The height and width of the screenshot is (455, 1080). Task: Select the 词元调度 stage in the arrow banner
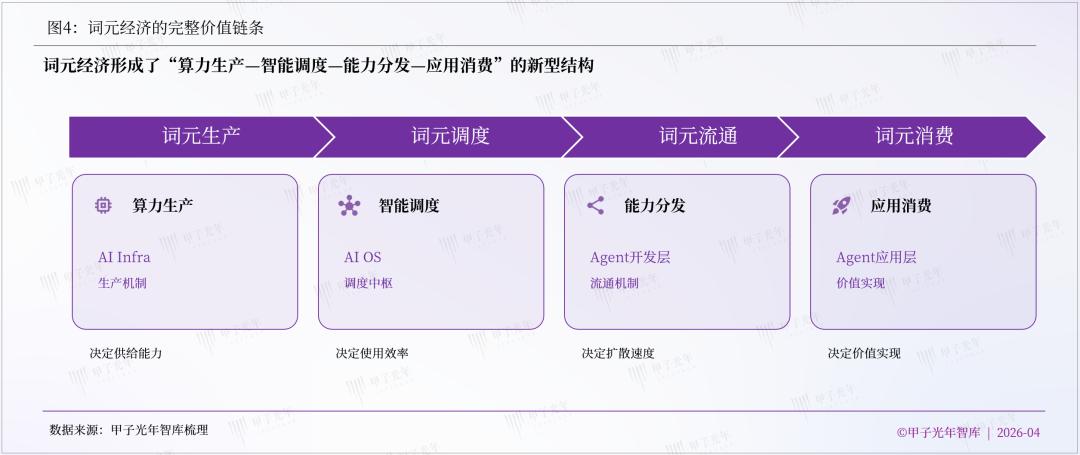point(450,136)
